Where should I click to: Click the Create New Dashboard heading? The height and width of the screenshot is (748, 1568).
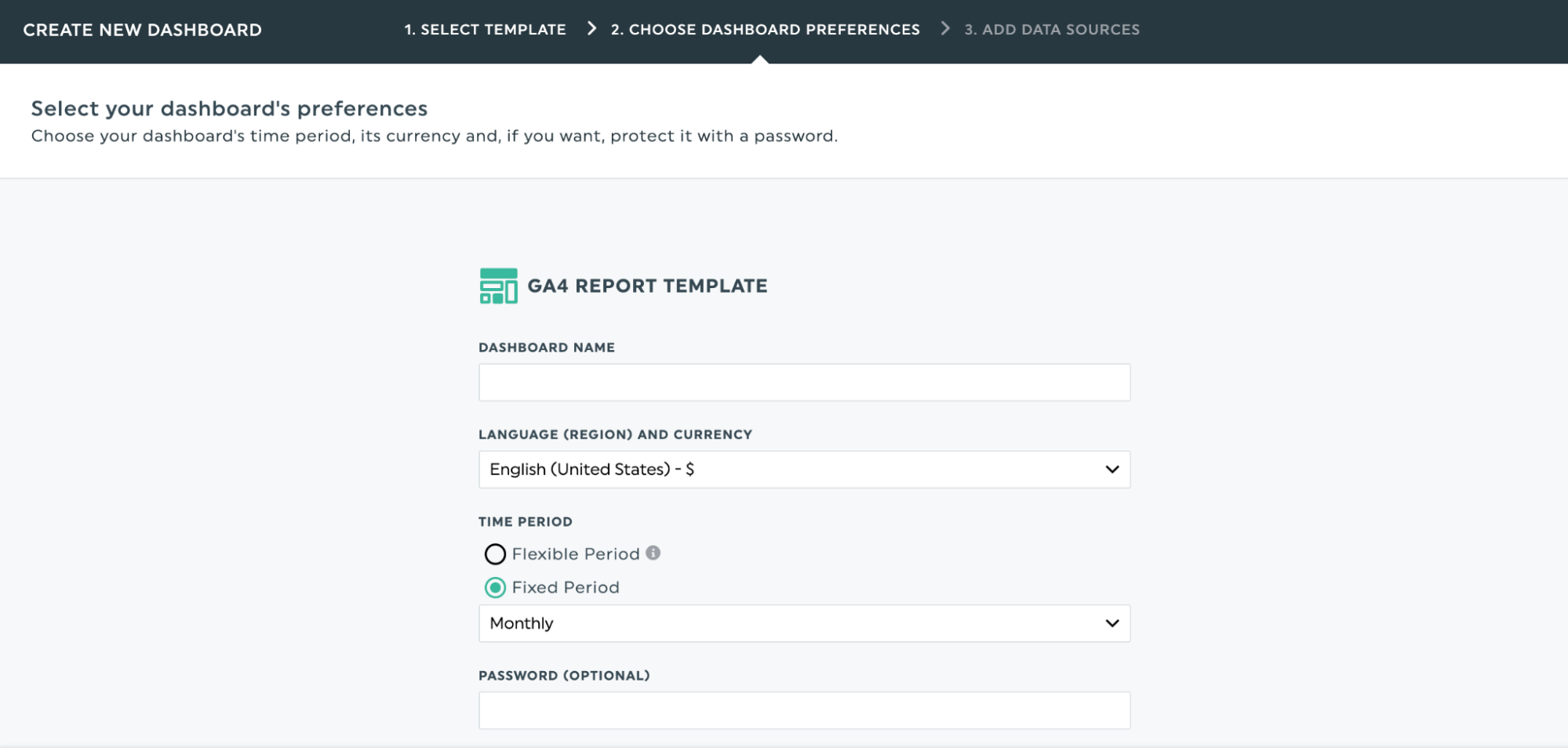click(x=142, y=30)
